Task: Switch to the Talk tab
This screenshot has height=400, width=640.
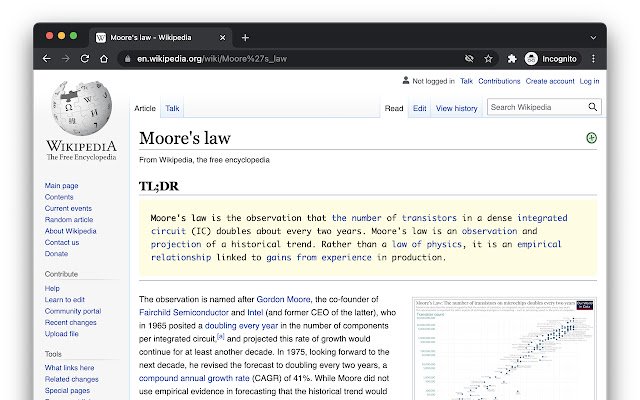Action: (x=172, y=108)
